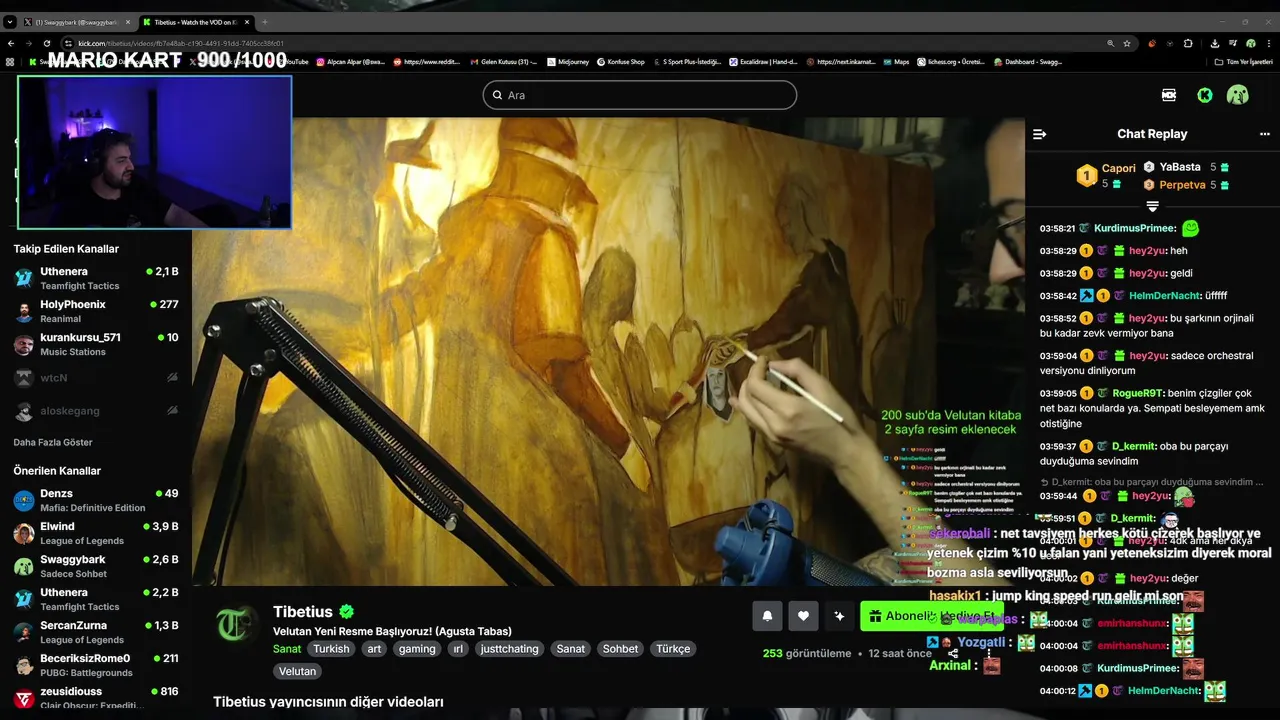Select the Turkish tag
This screenshot has height=720, width=1280.
[331, 649]
